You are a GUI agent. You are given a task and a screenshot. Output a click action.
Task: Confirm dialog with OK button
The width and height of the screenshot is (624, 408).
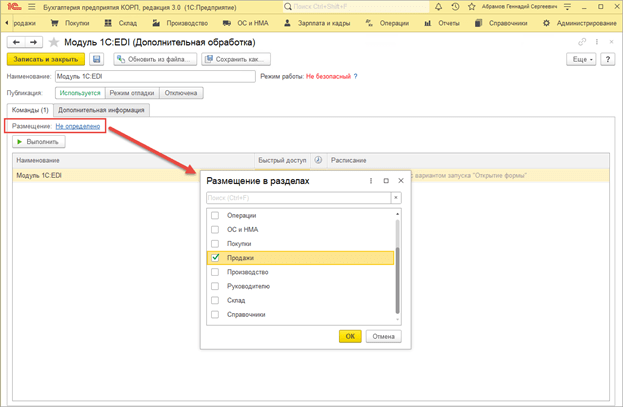click(x=350, y=336)
